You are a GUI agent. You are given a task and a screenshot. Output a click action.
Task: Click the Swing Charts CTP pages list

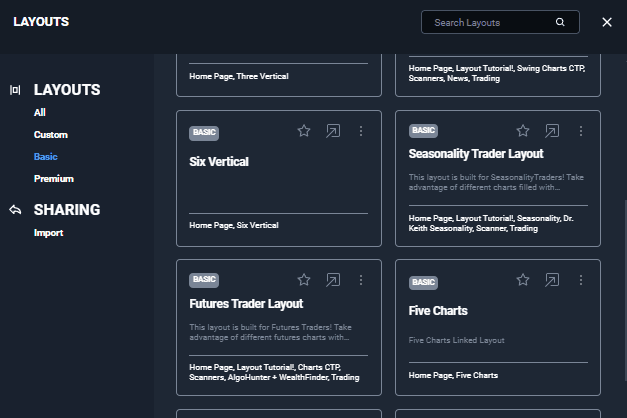497,73
